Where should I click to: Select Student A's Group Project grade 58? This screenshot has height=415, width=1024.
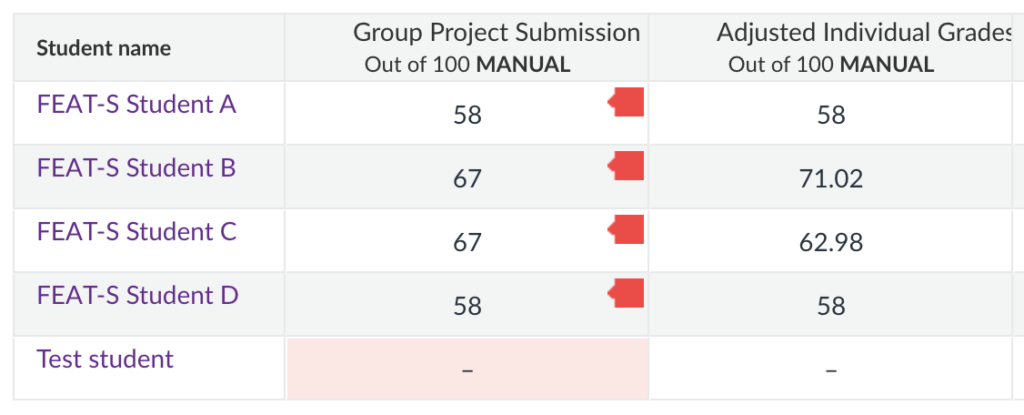467,115
